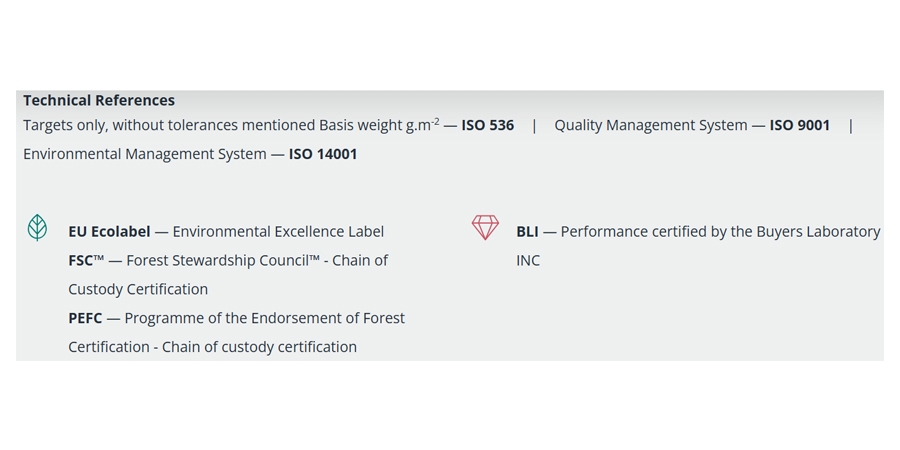Click the Environmental Management System text
Image resolution: width=900 pixels, height=450 pixels.
tap(145, 154)
